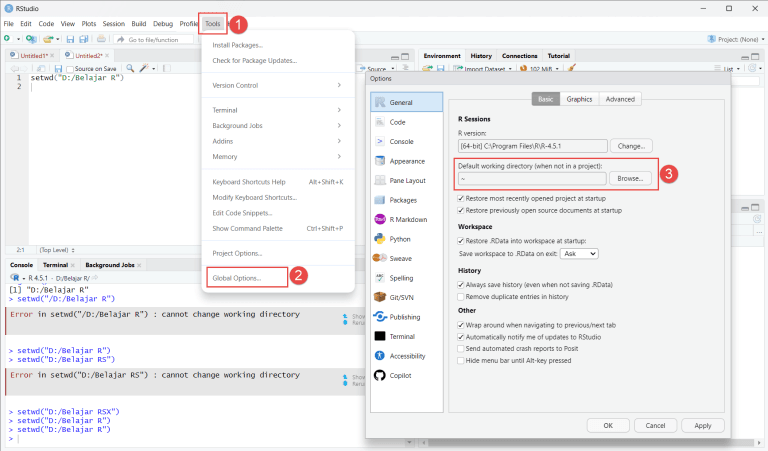Expand the Terminal submenu in Tools menu

click(x=277, y=110)
